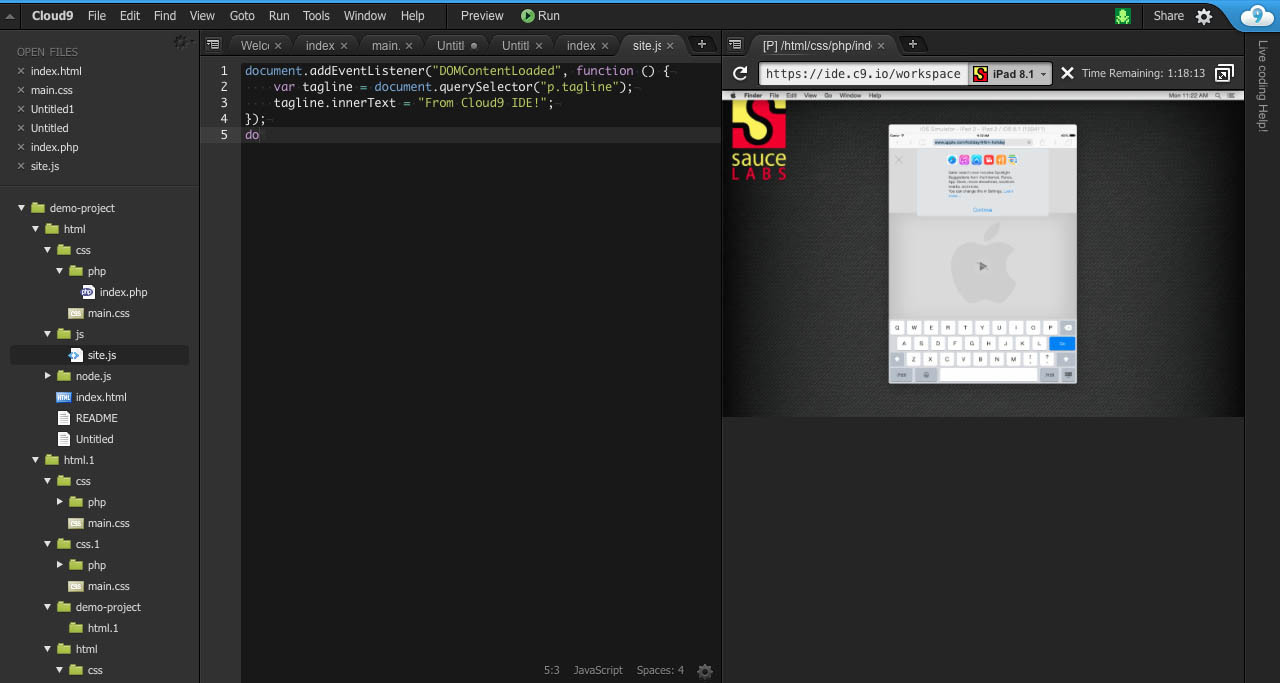Open the preview pane tab list menu

click(x=735, y=45)
